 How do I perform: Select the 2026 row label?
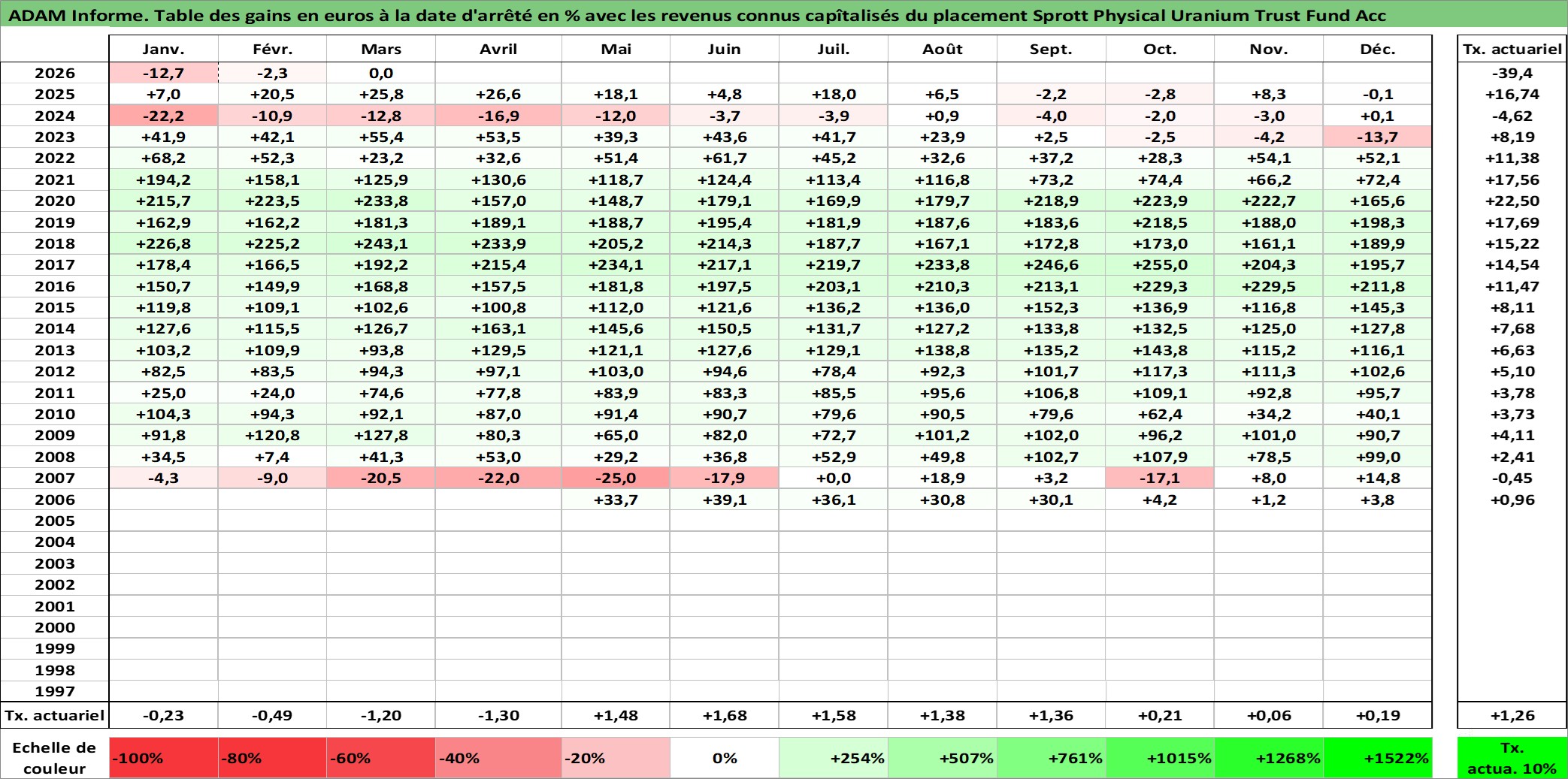point(54,73)
